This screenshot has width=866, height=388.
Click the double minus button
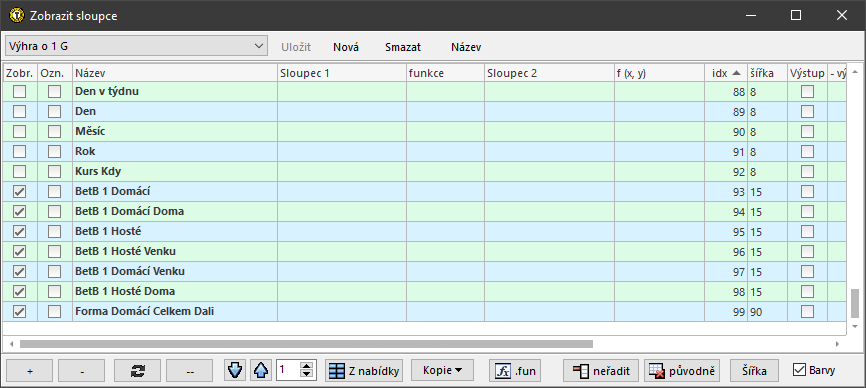point(189,371)
